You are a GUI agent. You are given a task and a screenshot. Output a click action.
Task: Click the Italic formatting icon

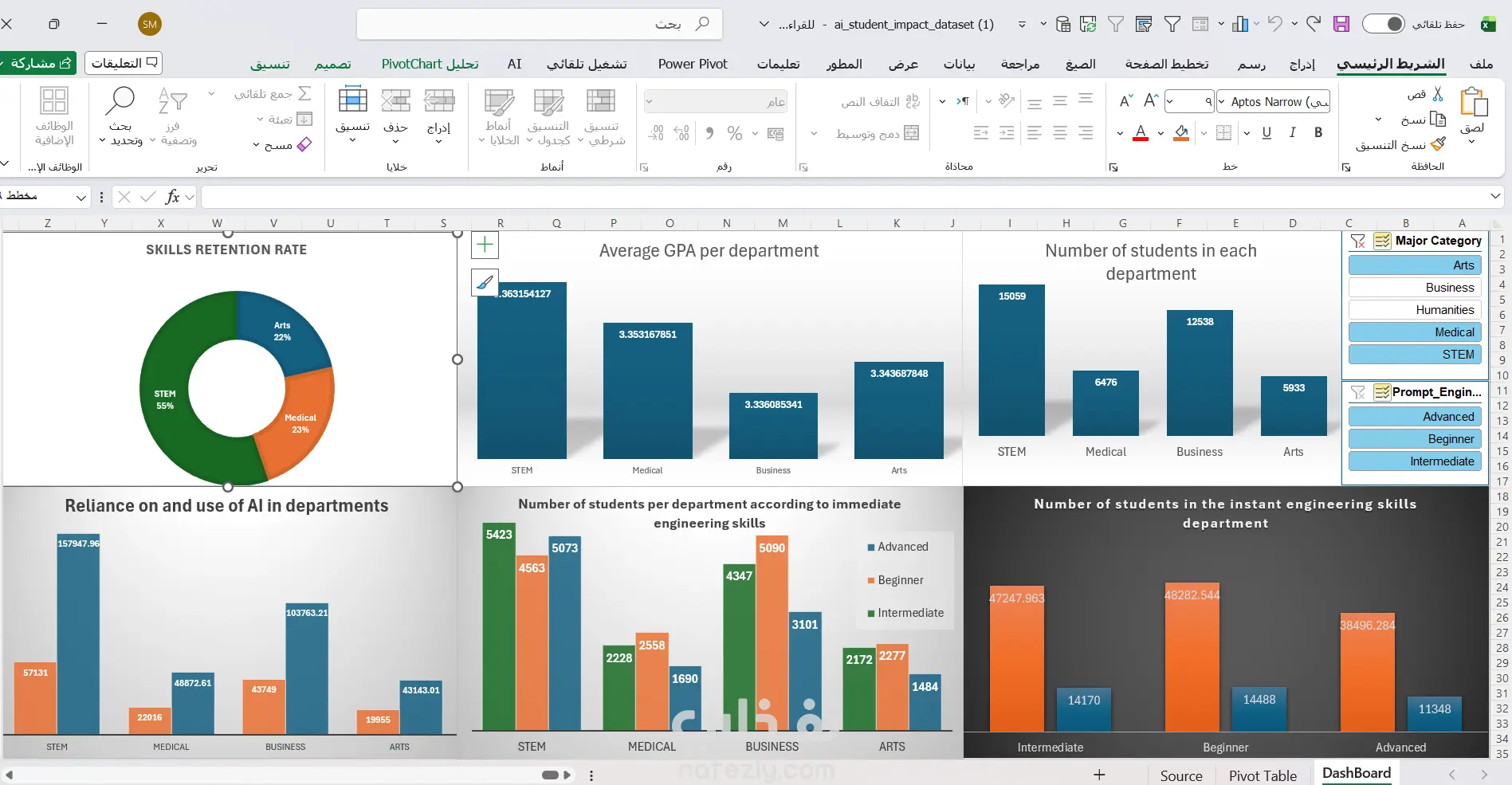(x=1292, y=132)
